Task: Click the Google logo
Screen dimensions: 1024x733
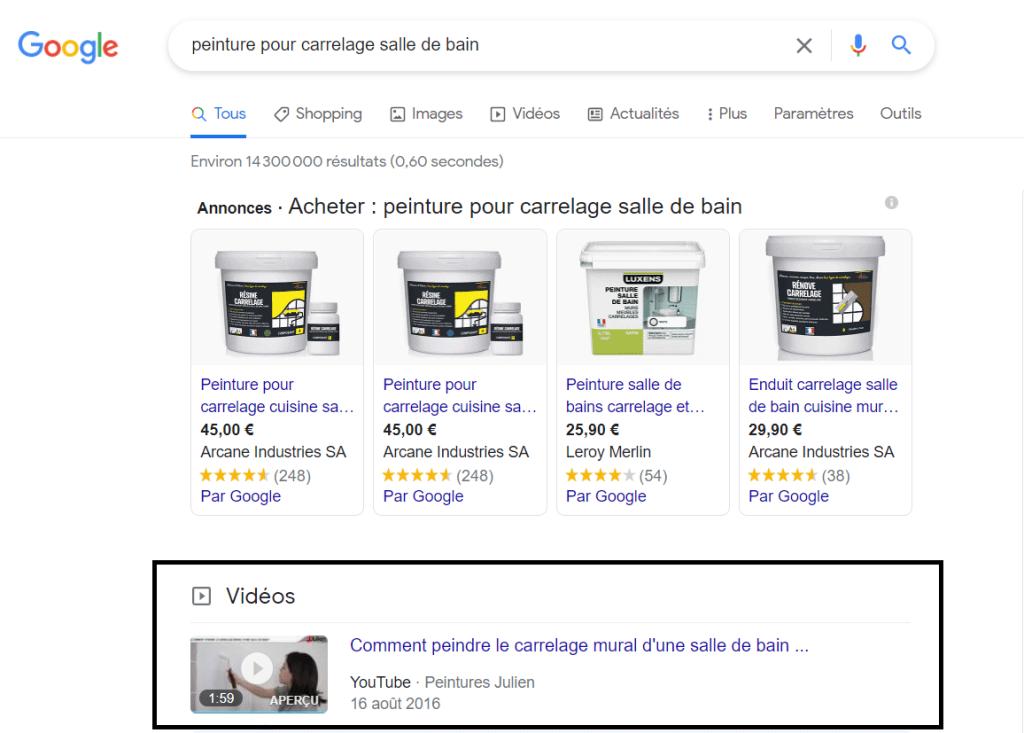Action: (68, 46)
